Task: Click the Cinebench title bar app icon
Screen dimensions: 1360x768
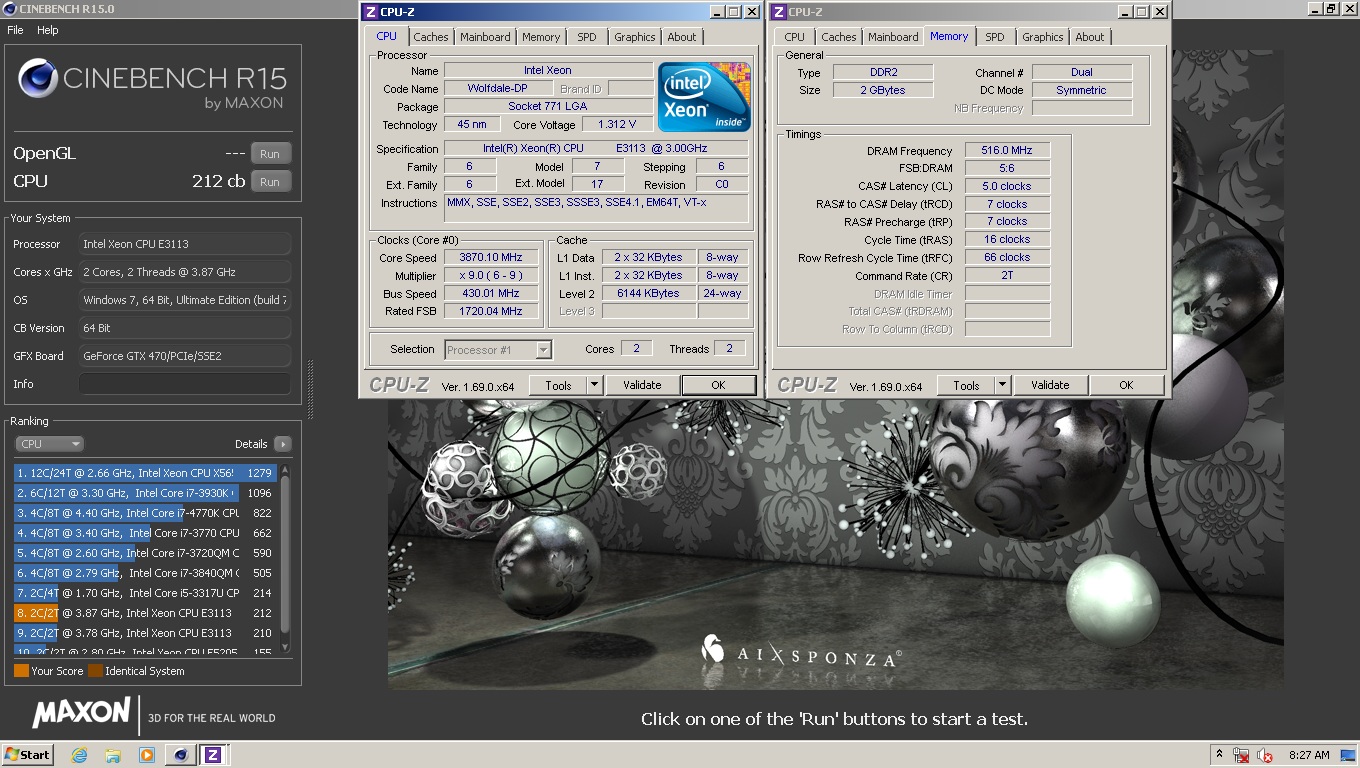Action: pyautogui.click(x=9, y=9)
